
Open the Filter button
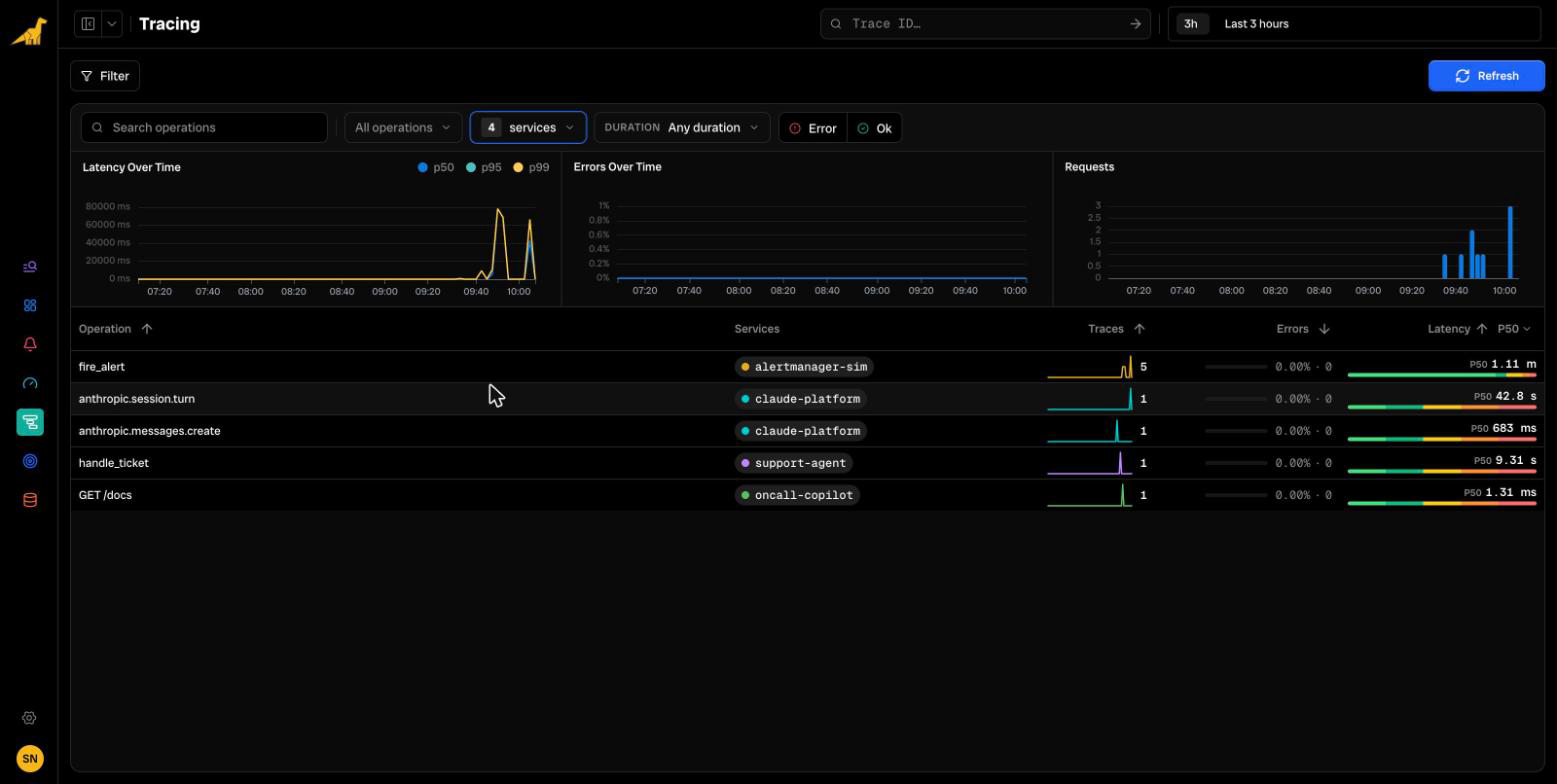(105, 76)
